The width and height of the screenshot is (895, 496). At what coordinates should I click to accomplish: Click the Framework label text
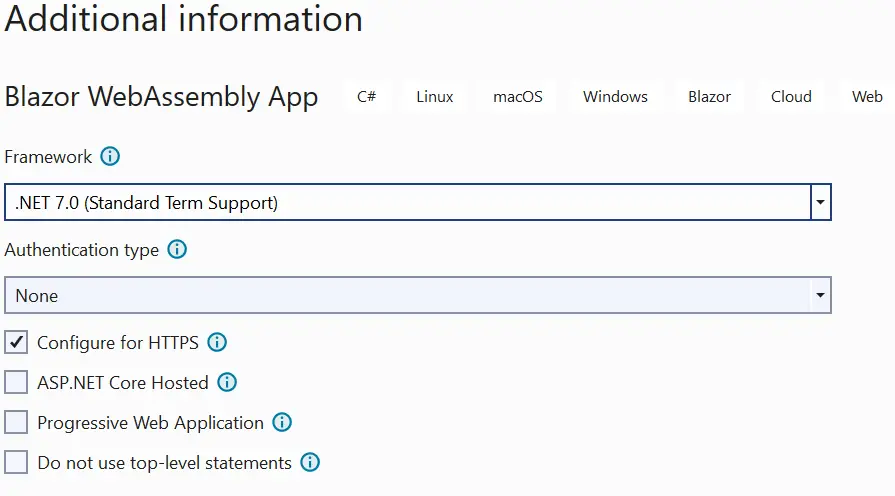pos(48,156)
